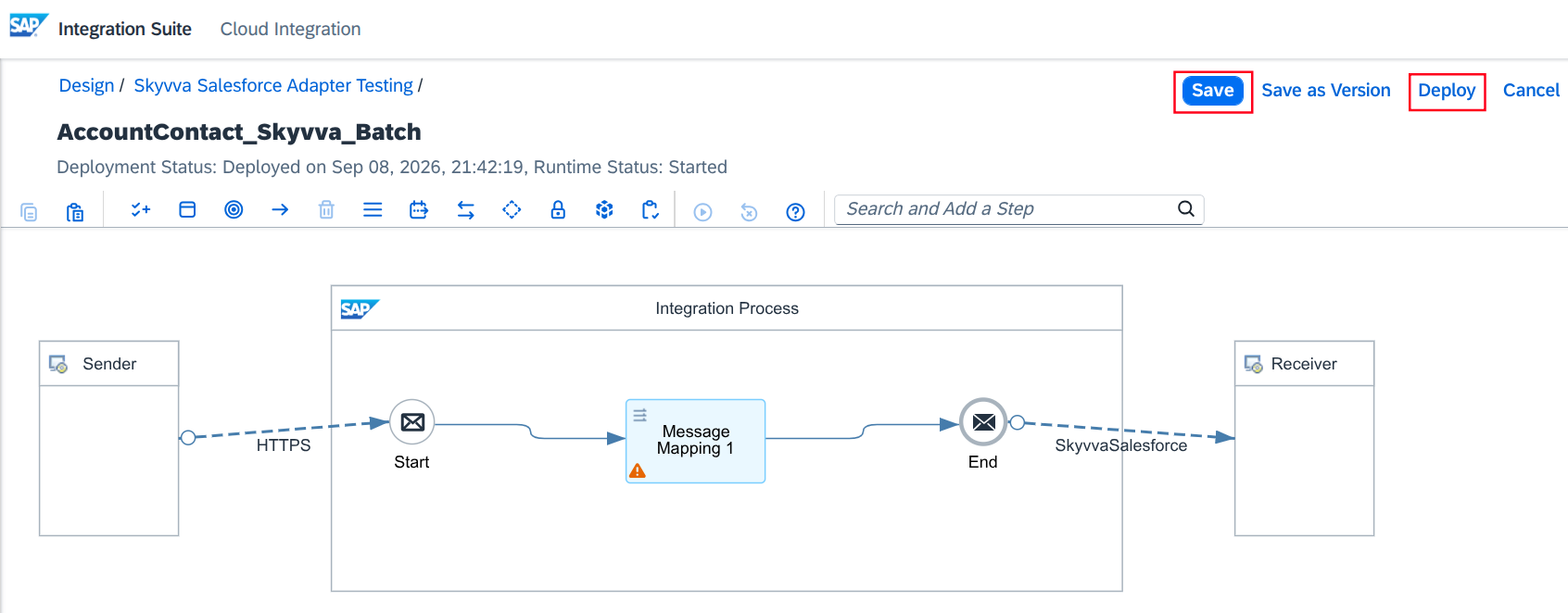This screenshot has height=613, width=1568.
Task: Click the Paste clipboard icon
Action: [x=75, y=212]
